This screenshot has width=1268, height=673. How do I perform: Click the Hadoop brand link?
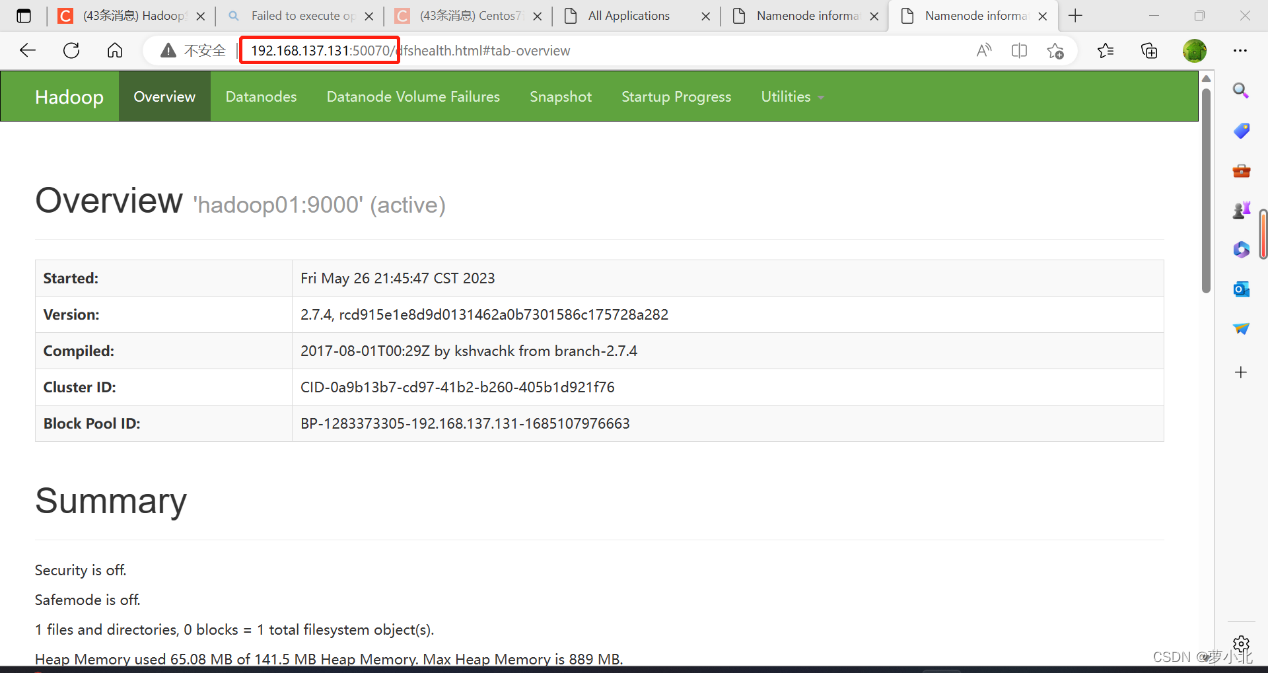pyautogui.click(x=69, y=97)
